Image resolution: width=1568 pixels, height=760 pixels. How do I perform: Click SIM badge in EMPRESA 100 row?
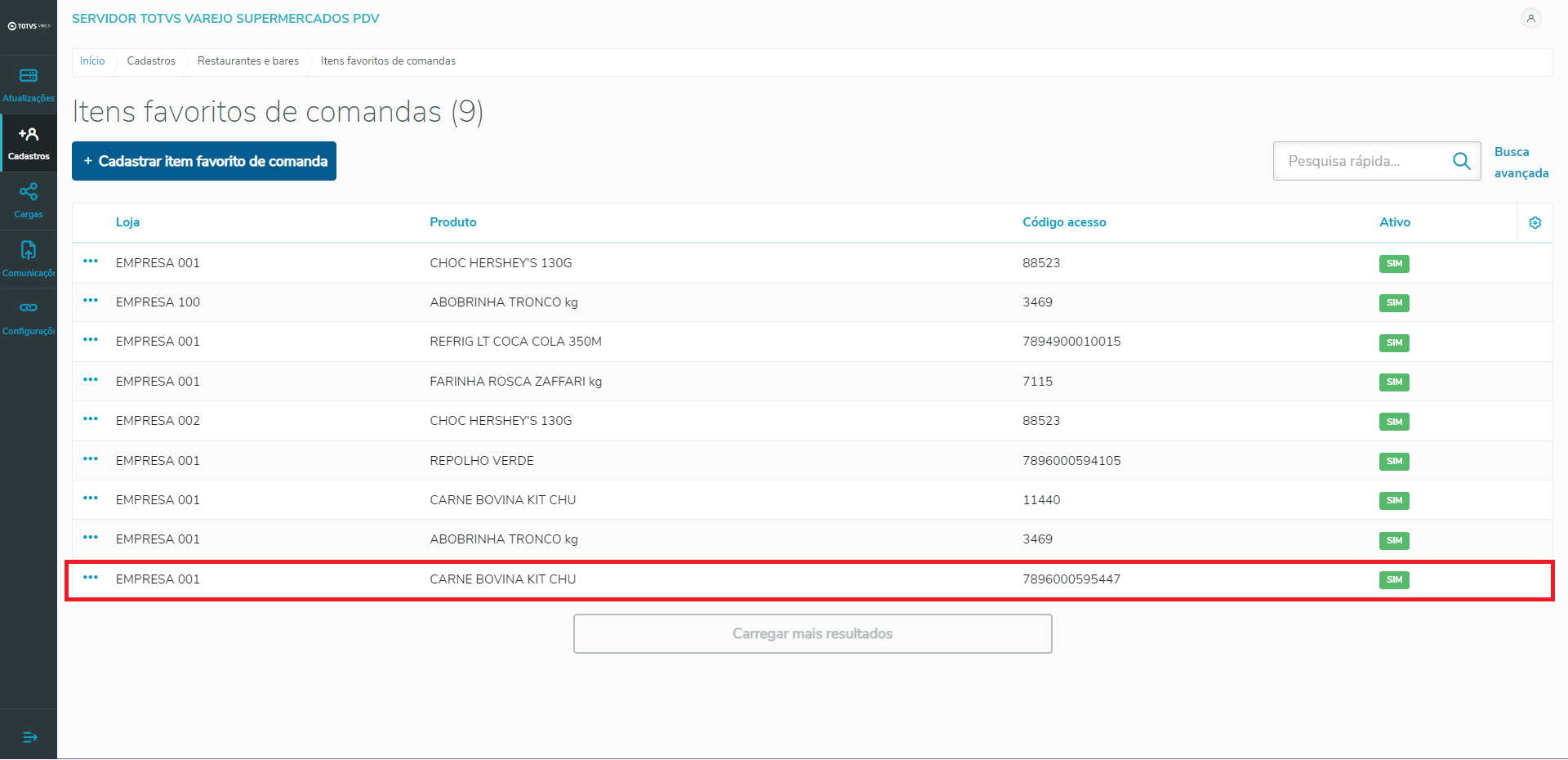click(1394, 303)
